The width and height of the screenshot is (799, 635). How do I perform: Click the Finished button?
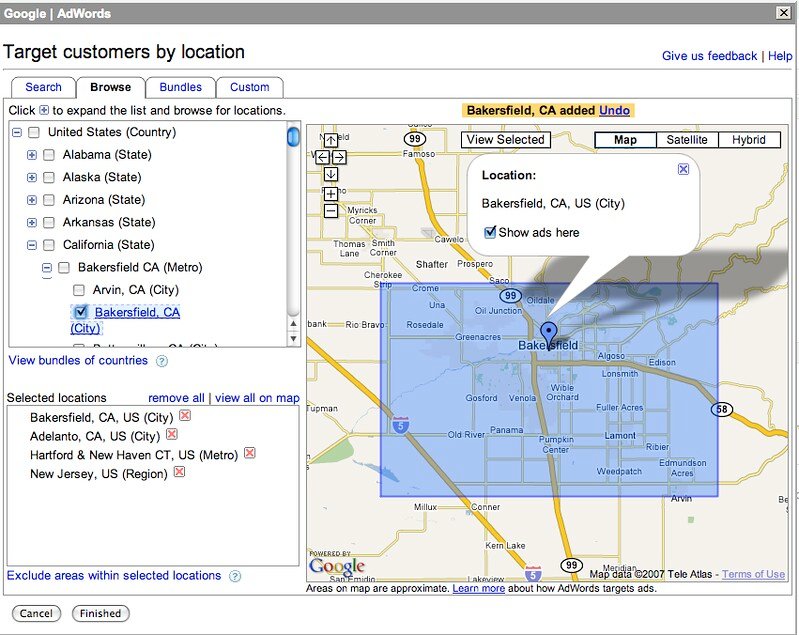click(x=100, y=613)
